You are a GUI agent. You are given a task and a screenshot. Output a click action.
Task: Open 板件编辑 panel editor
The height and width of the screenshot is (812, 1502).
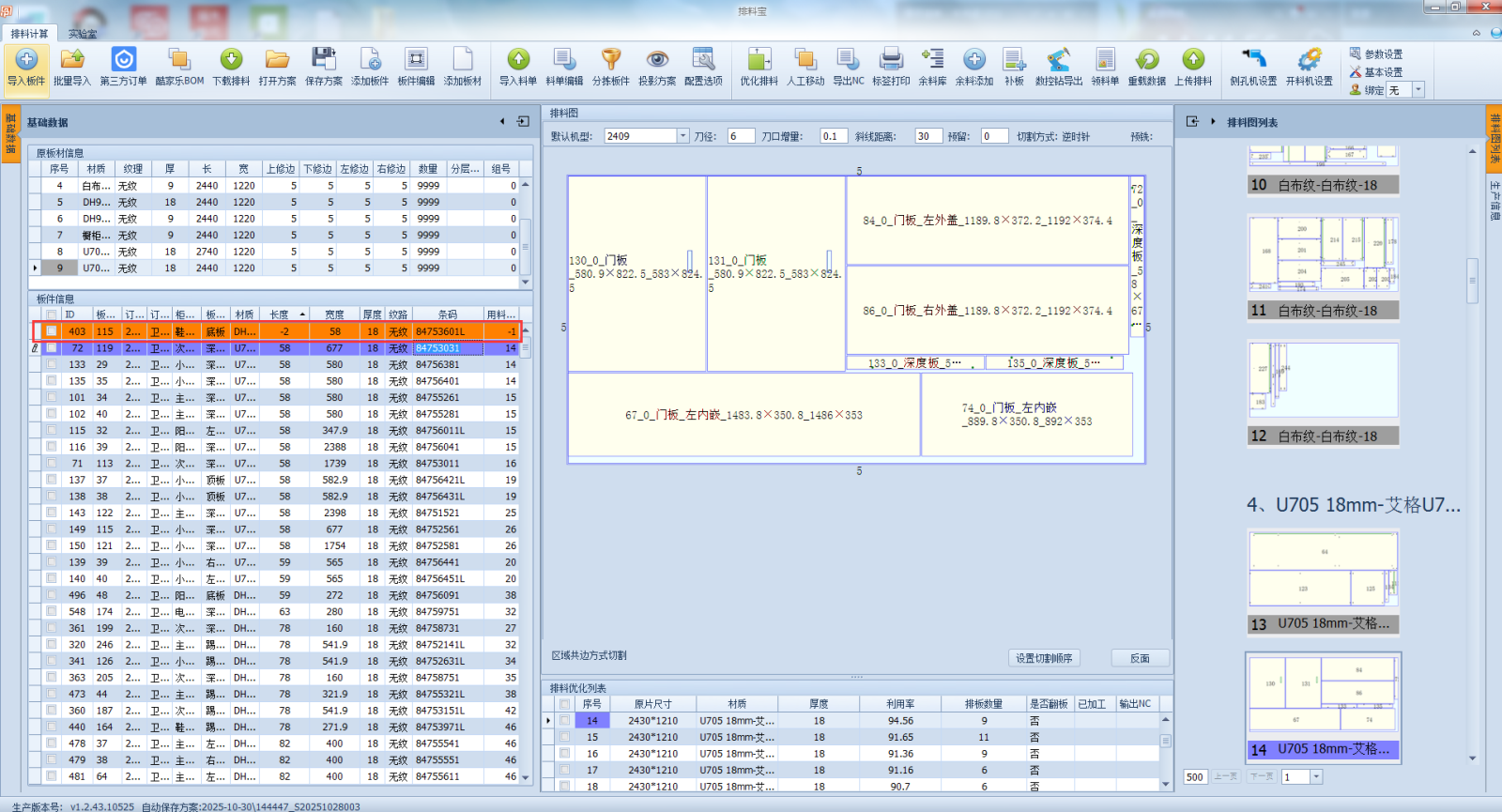pyautogui.click(x=416, y=61)
